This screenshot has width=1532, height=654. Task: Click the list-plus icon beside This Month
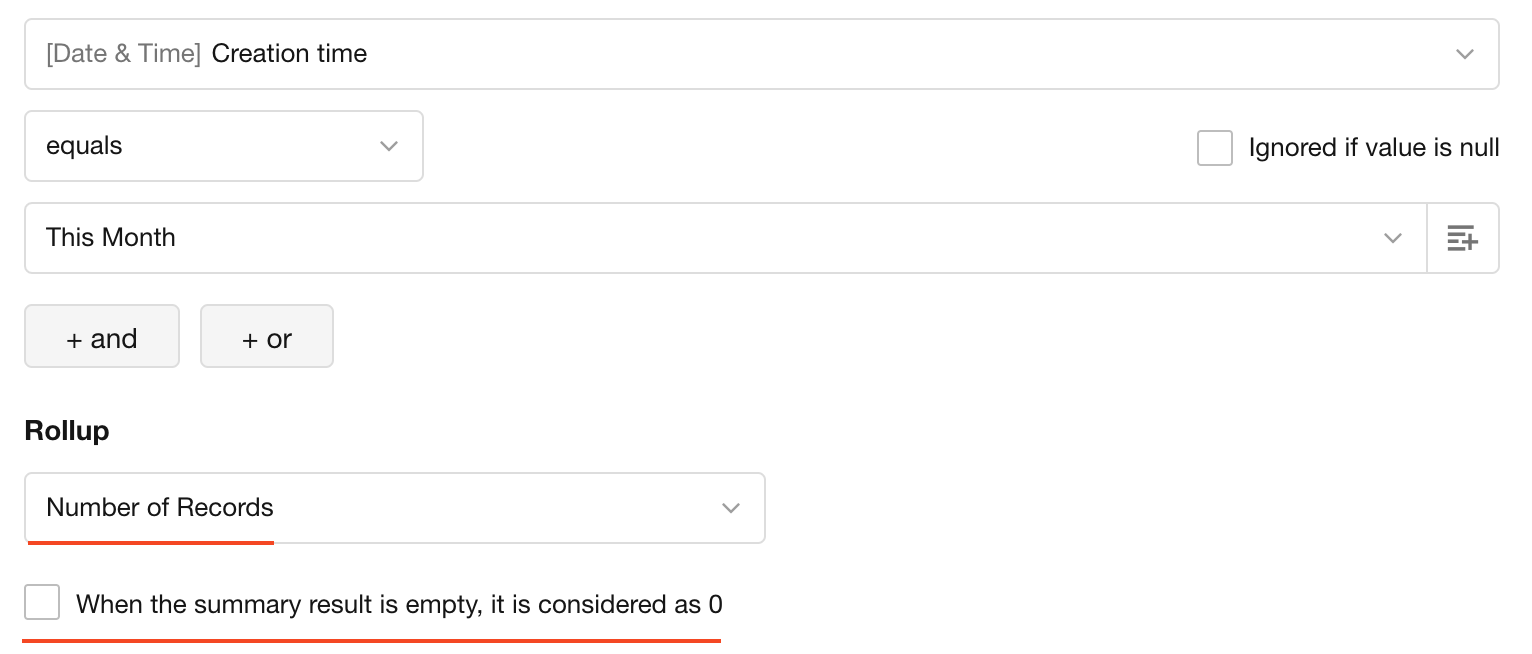[1462, 238]
